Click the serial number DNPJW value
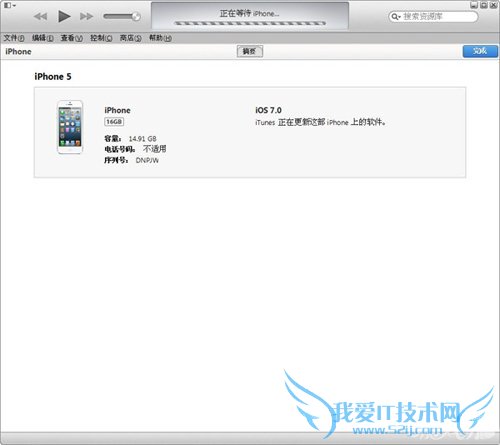Image resolution: width=500 pixels, height=445 pixels. pos(147,160)
